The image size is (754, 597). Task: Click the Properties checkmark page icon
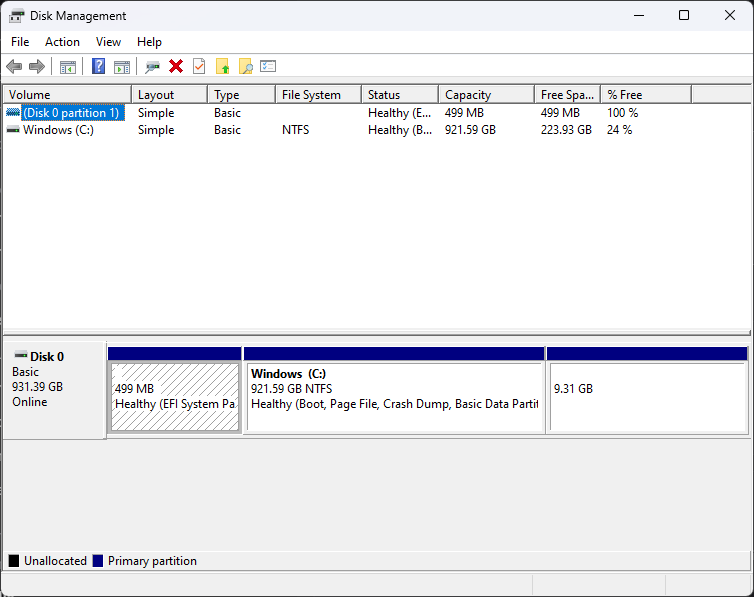click(199, 66)
